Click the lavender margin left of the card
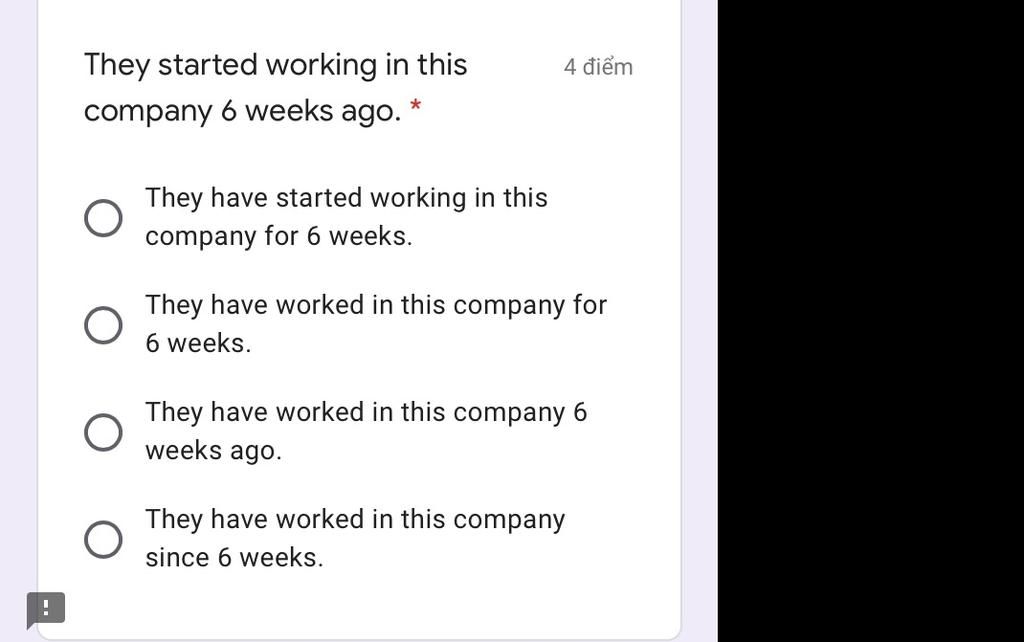Screen dimensions: 1024x642 (18, 300)
